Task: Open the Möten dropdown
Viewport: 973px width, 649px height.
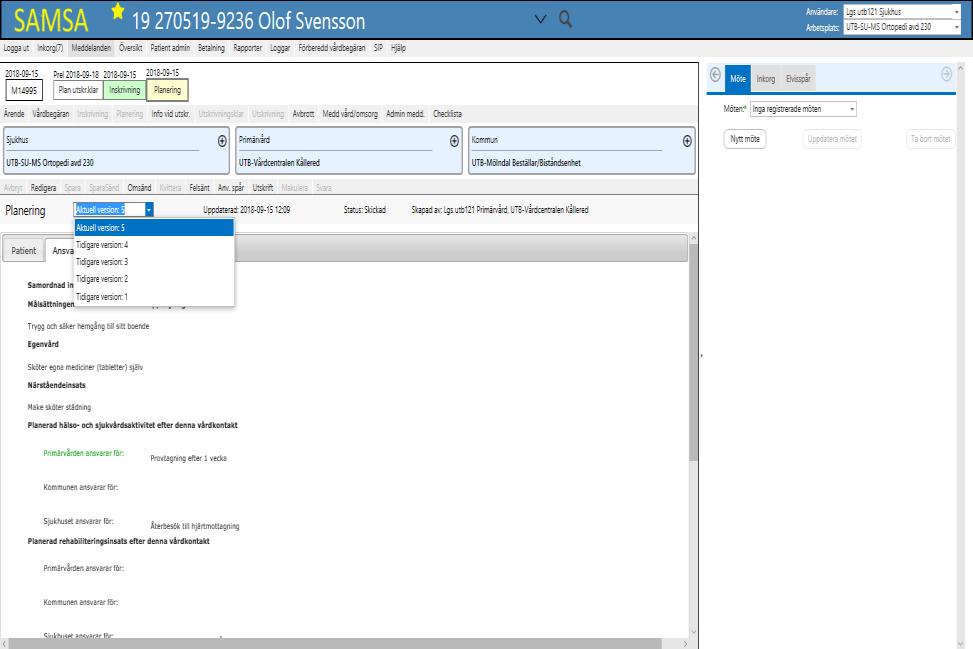Action: (803, 109)
